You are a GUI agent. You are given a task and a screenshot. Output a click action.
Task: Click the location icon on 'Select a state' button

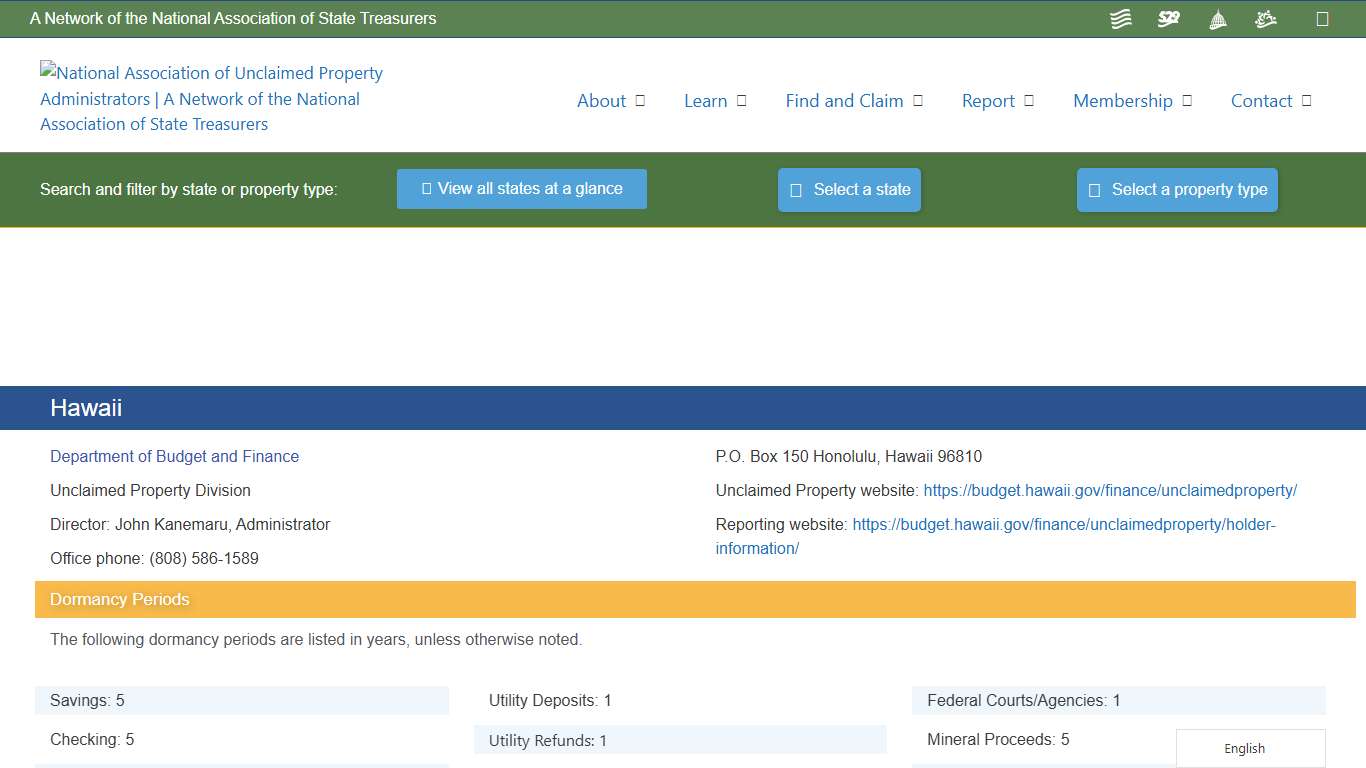pos(795,189)
